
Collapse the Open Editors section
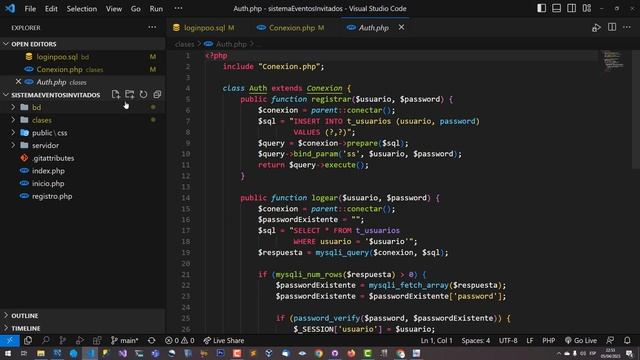[83, 44]
